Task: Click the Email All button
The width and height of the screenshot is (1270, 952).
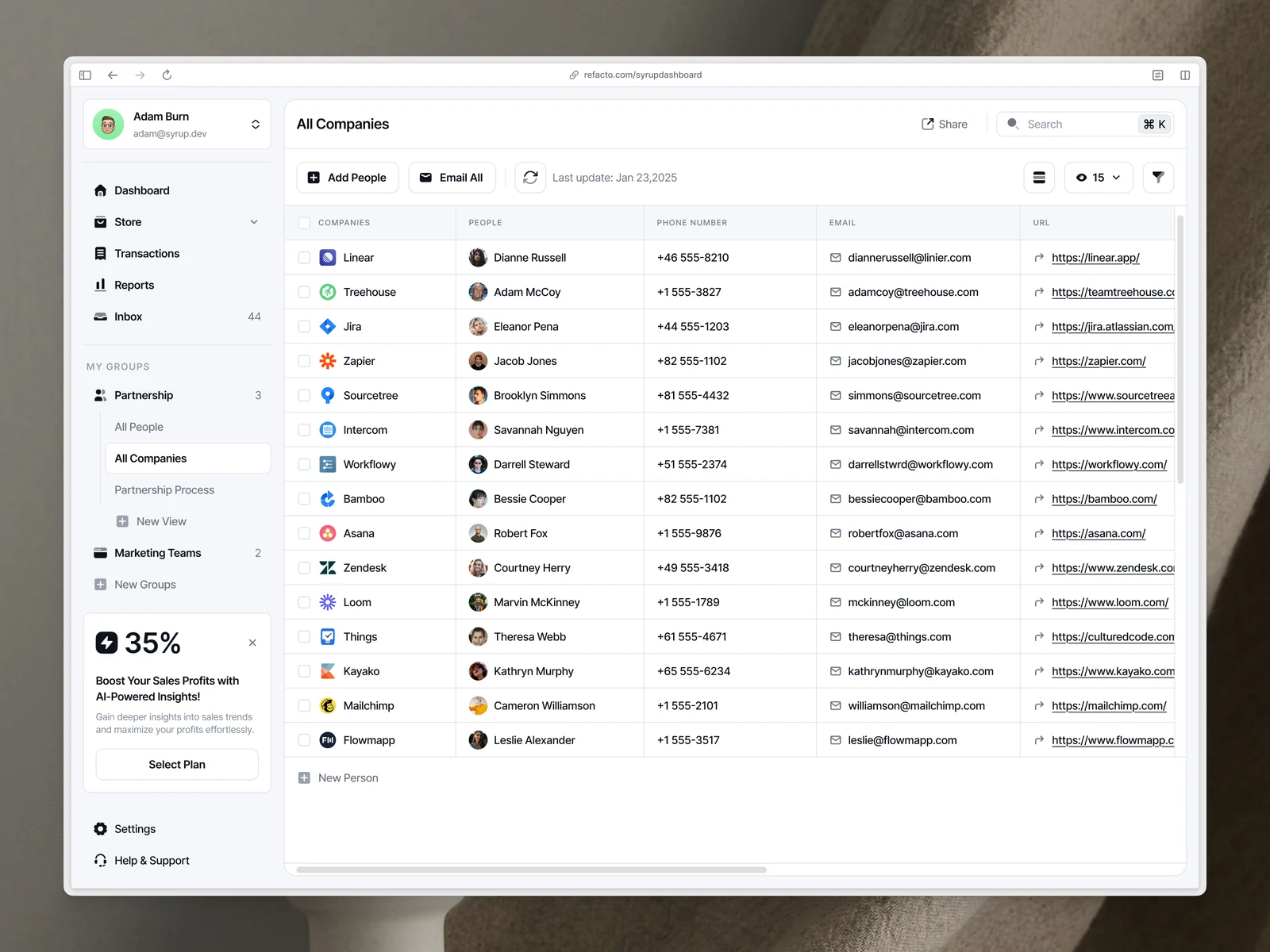Action: [x=452, y=178]
